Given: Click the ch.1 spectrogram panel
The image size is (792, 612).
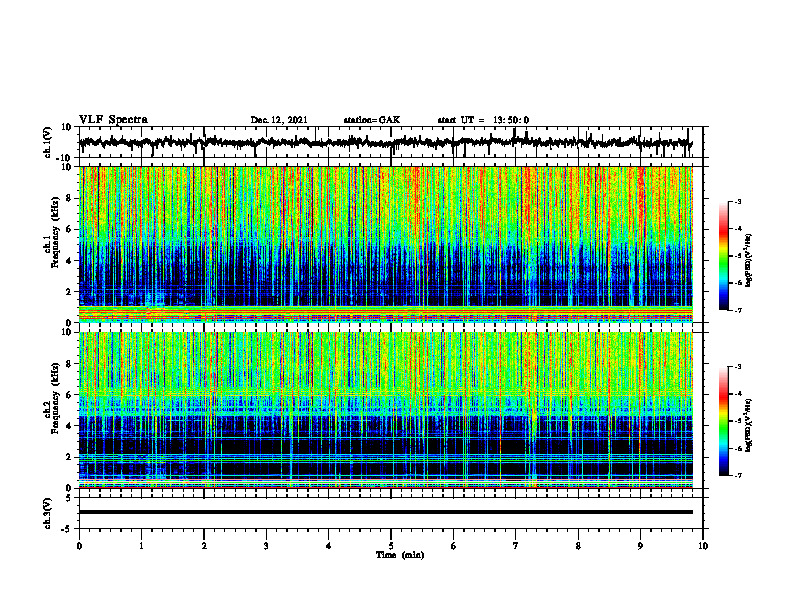Looking at the screenshot, I should click(x=385, y=244).
